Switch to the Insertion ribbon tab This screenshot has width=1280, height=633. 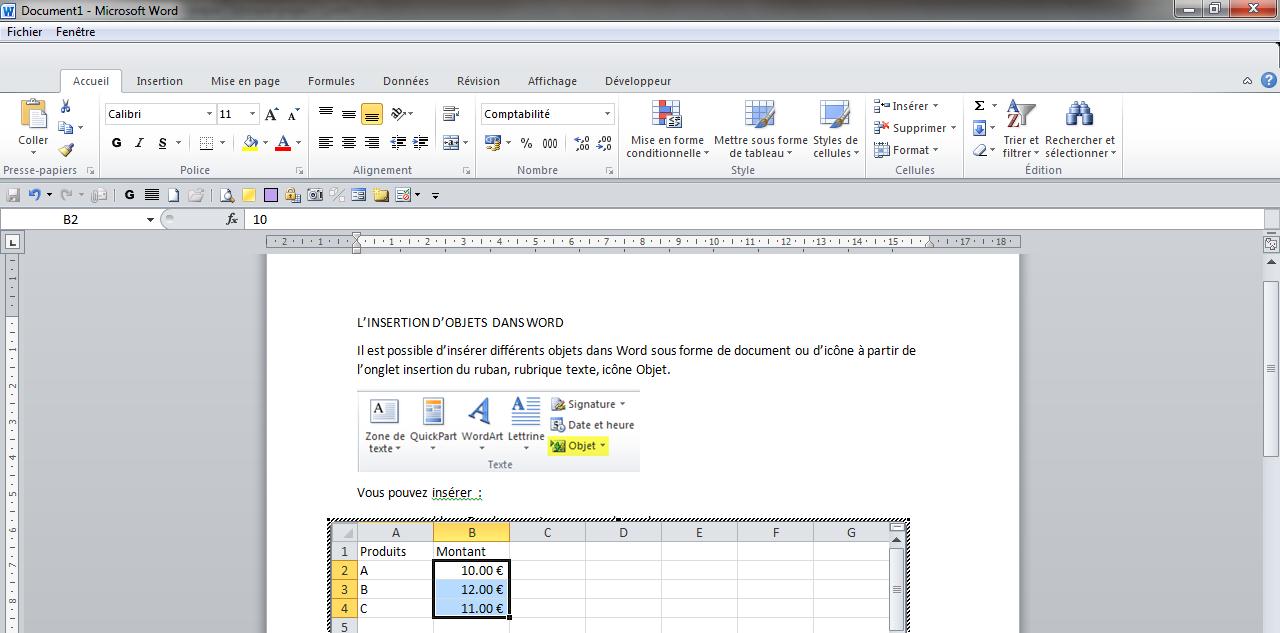coord(160,81)
